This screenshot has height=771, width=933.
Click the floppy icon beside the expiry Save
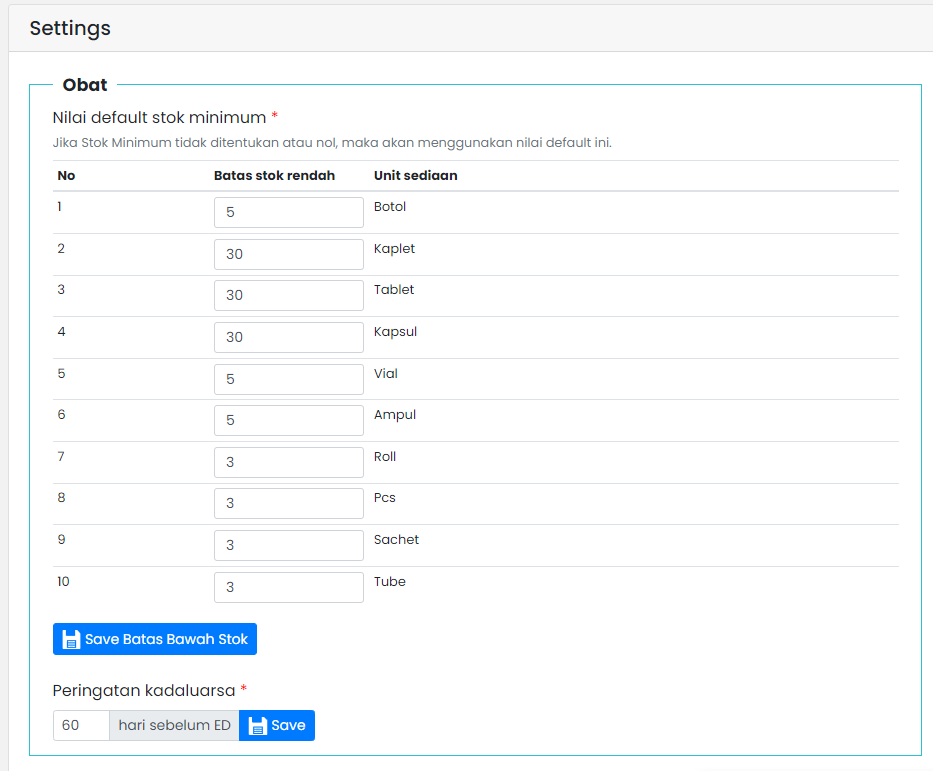coord(257,726)
